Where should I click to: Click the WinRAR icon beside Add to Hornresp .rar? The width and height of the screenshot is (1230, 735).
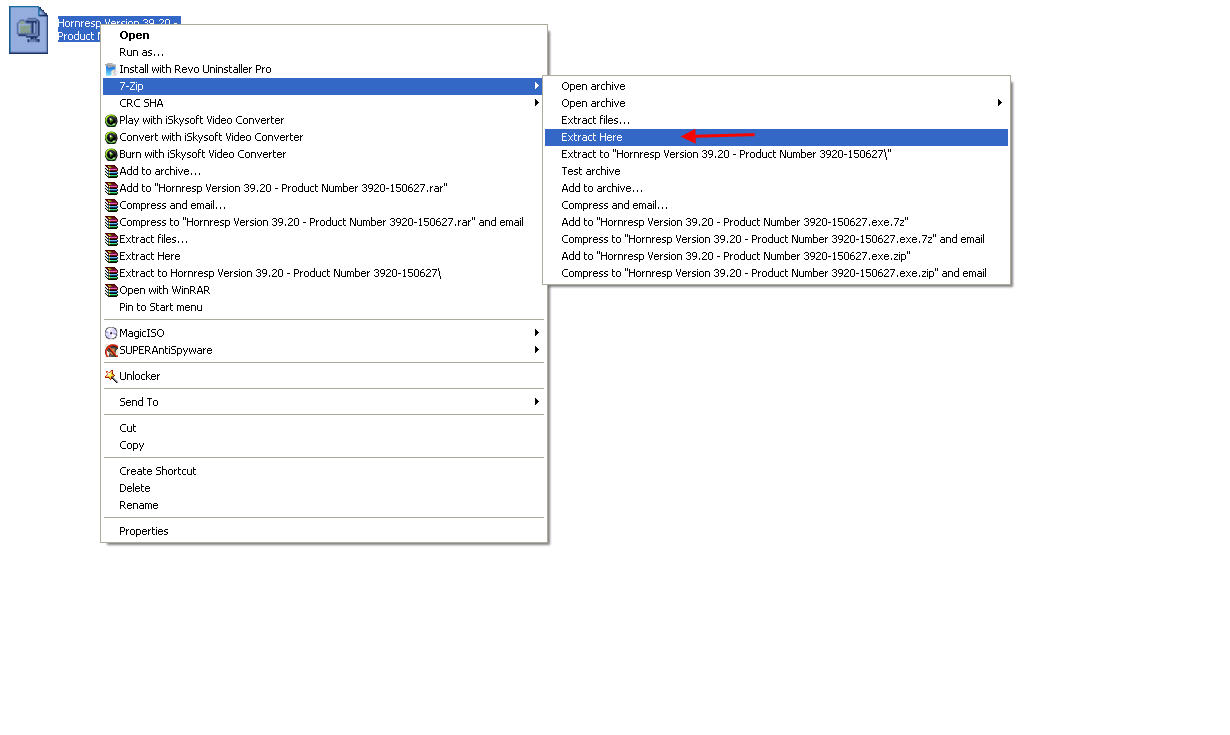[111, 188]
